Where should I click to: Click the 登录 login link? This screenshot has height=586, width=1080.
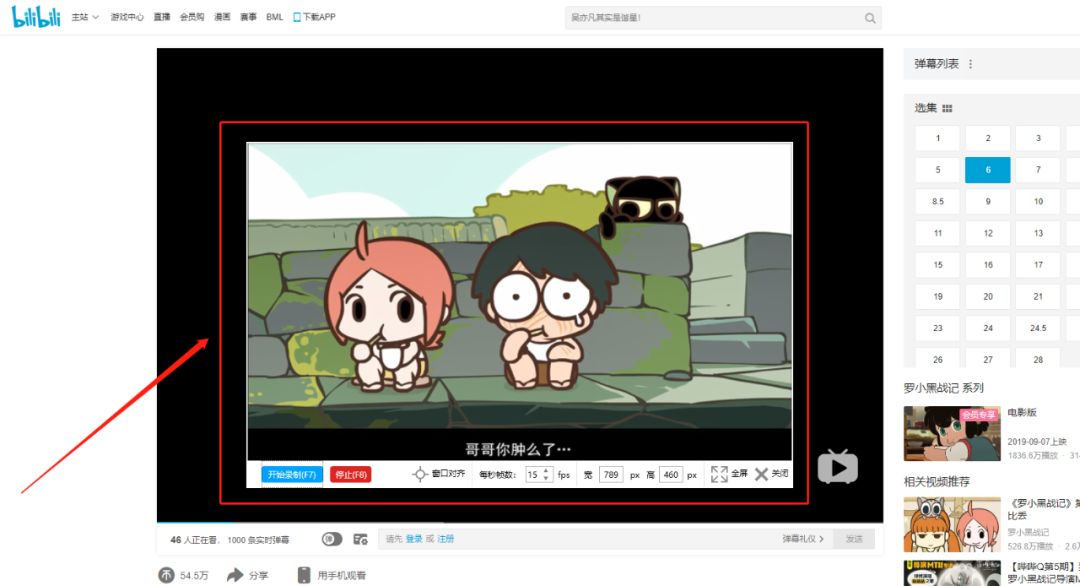[x=414, y=538]
